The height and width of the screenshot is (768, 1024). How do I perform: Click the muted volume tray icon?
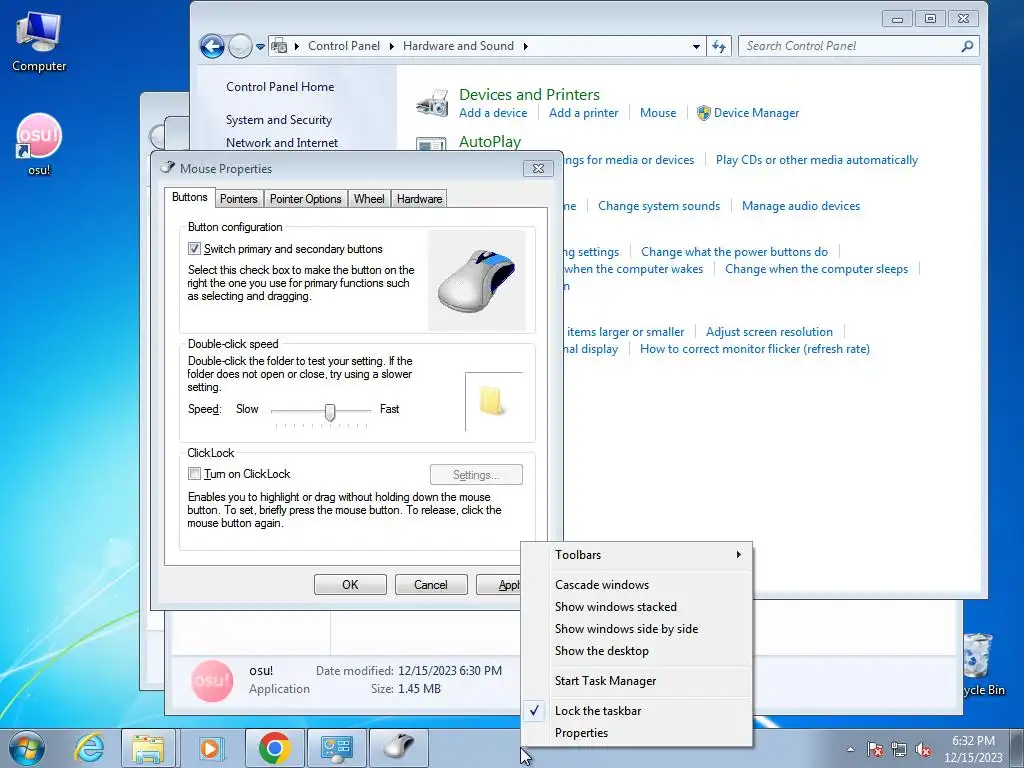click(x=923, y=749)
